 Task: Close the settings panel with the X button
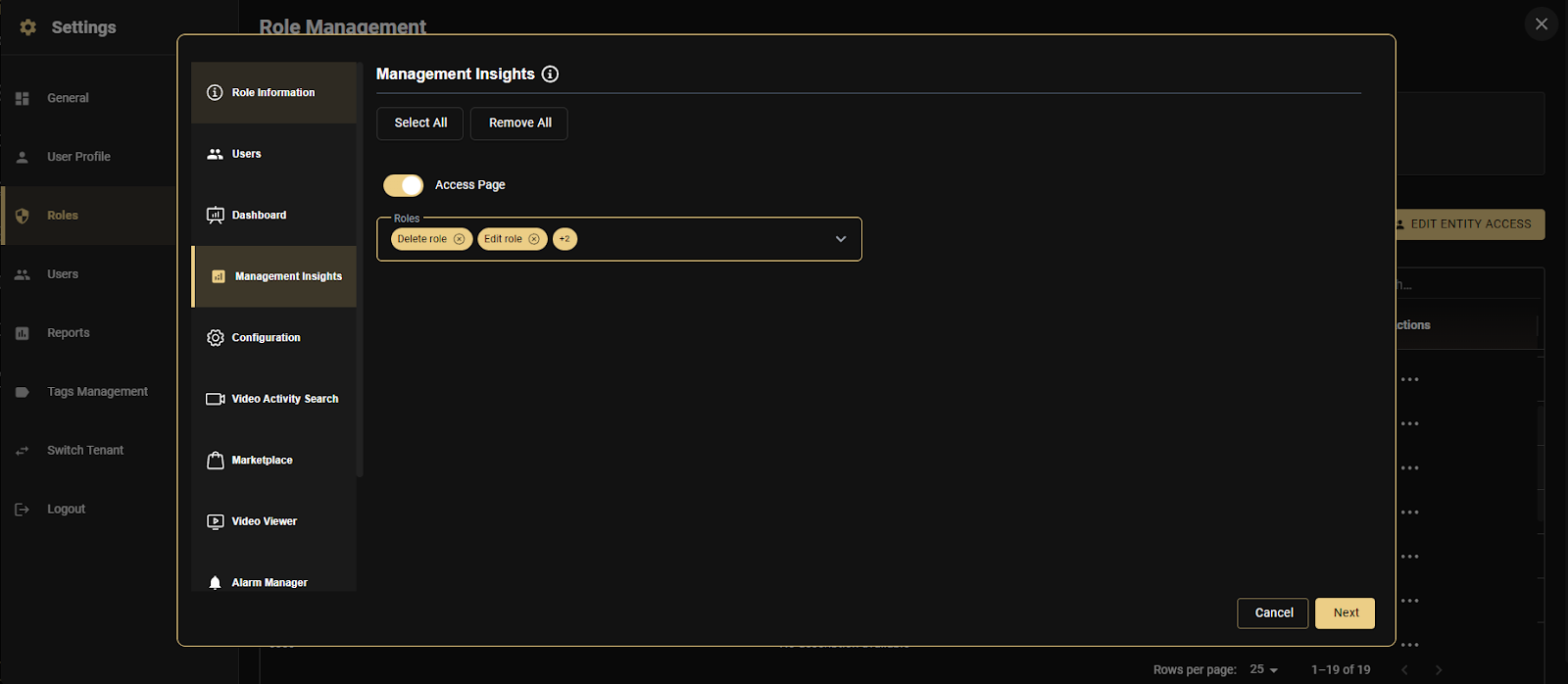[1541, 24]
